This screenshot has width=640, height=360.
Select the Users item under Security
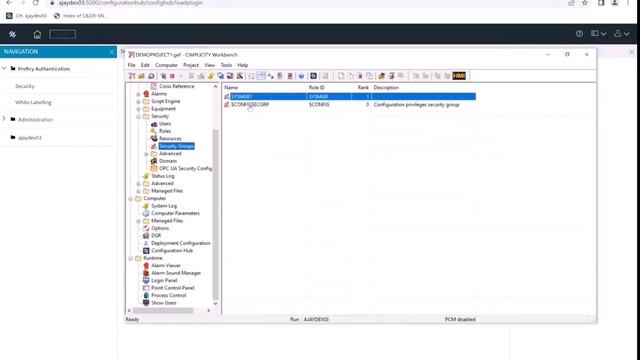pos(165,124)
